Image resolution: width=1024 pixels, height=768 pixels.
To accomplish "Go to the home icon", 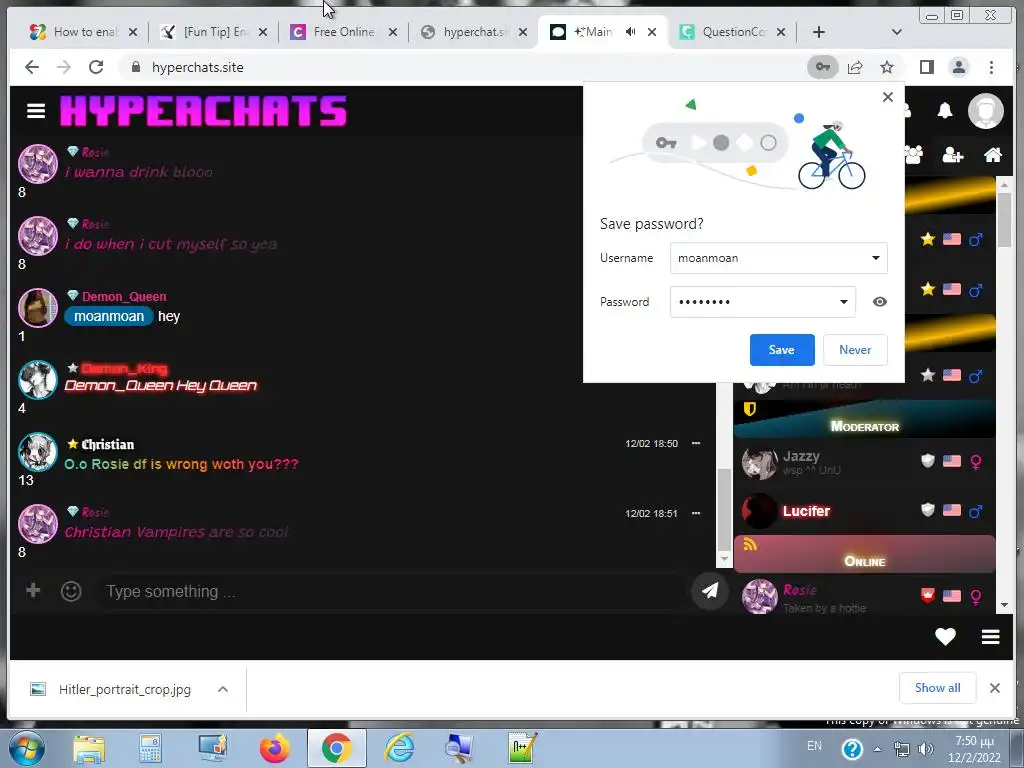I will pyautogui.click(x=993, y=155).
